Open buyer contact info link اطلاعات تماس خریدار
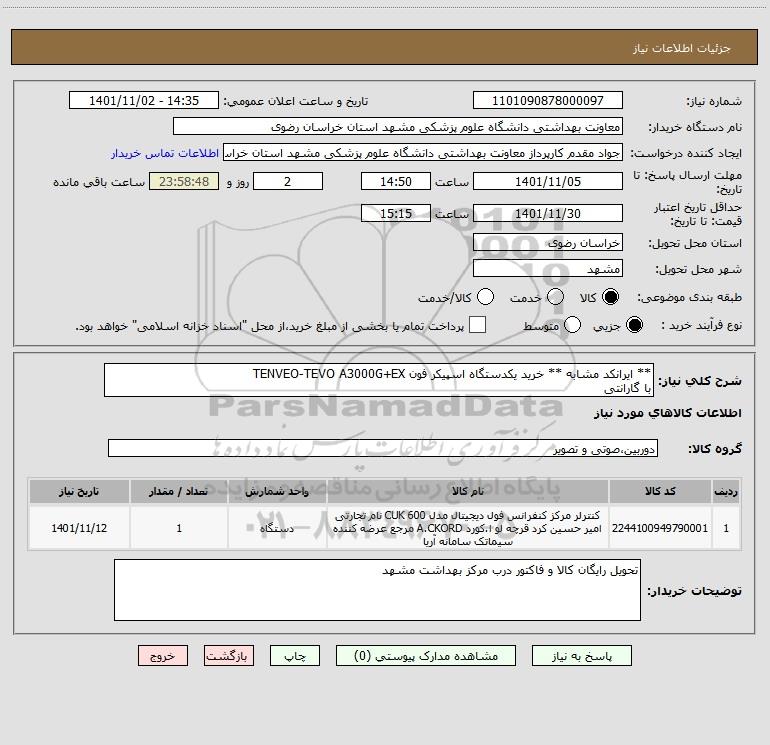Image resolution: width=770 pixels, height=745 pixels. coord(165,153)
